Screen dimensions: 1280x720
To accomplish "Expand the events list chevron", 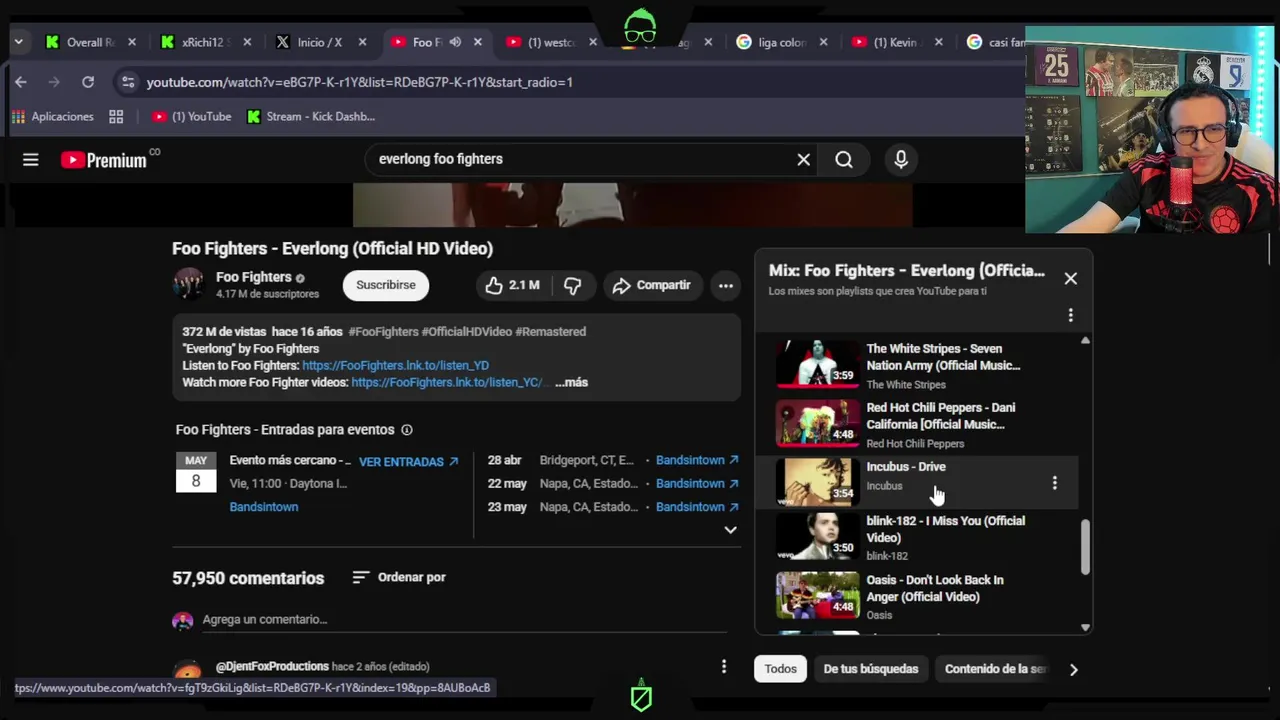I will (730, 530).
